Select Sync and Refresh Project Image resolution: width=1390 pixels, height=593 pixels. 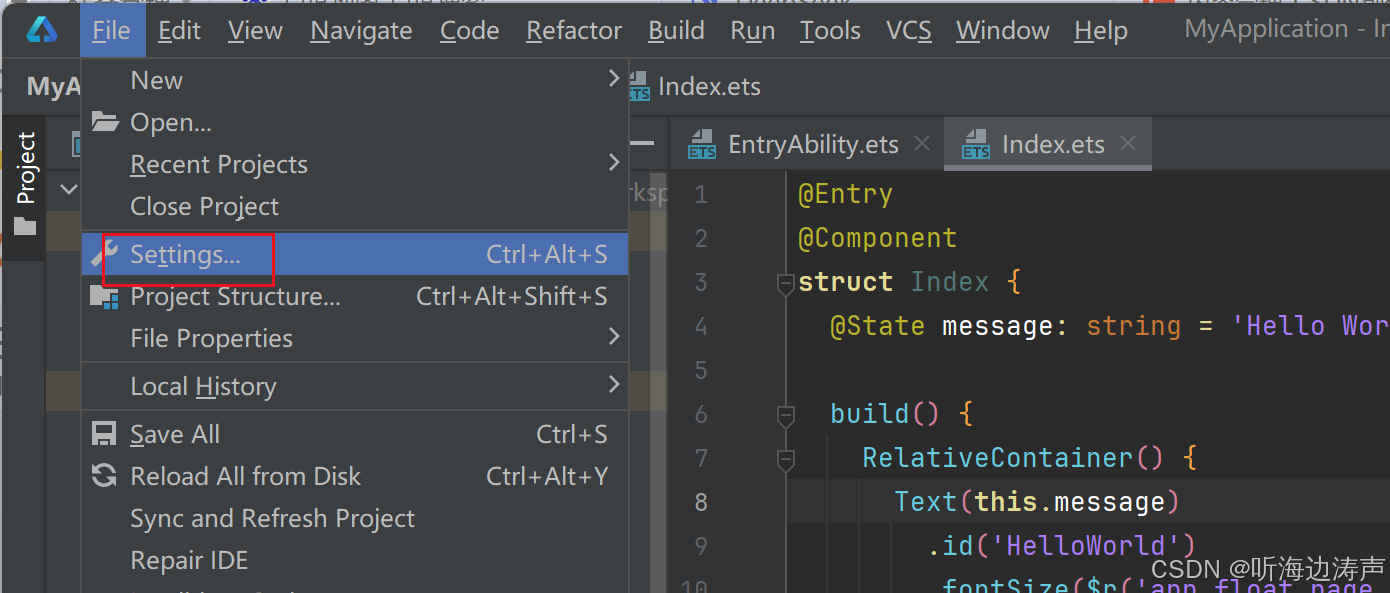355,518
